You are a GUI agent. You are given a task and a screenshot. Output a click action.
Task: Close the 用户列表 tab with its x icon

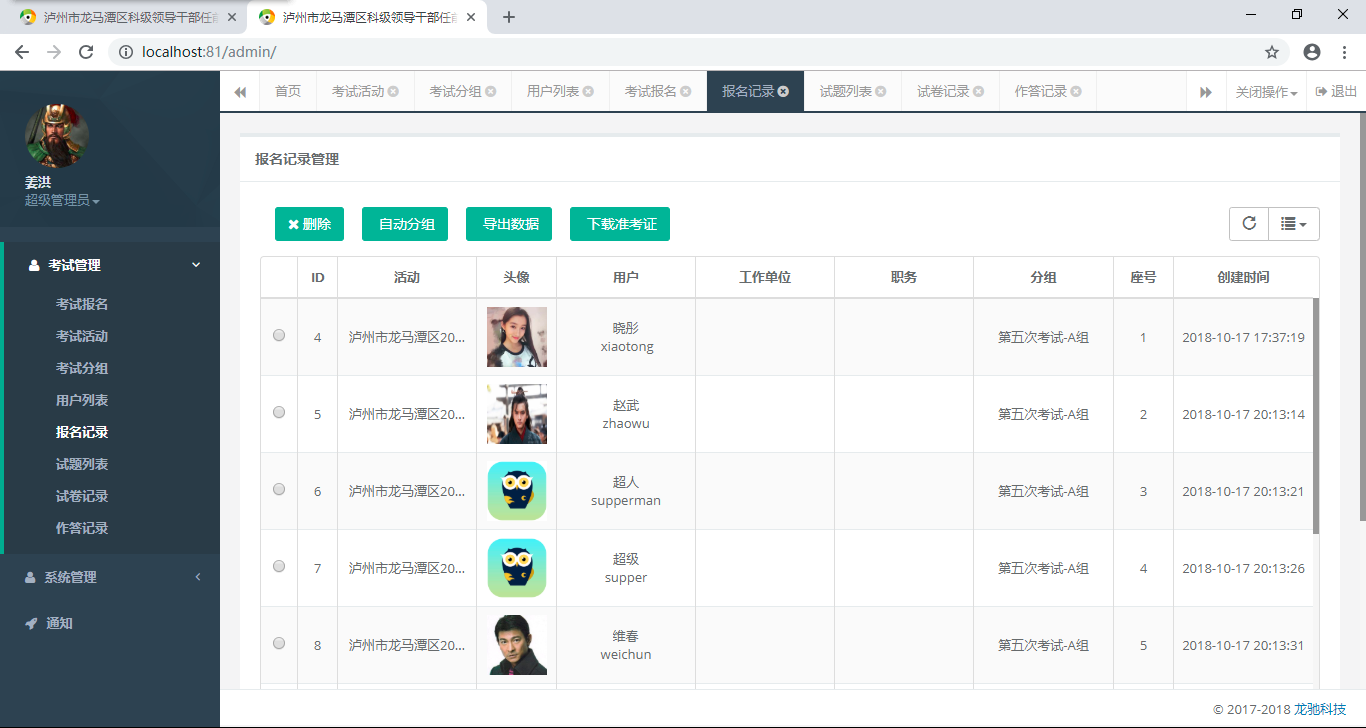coord(588,92)
